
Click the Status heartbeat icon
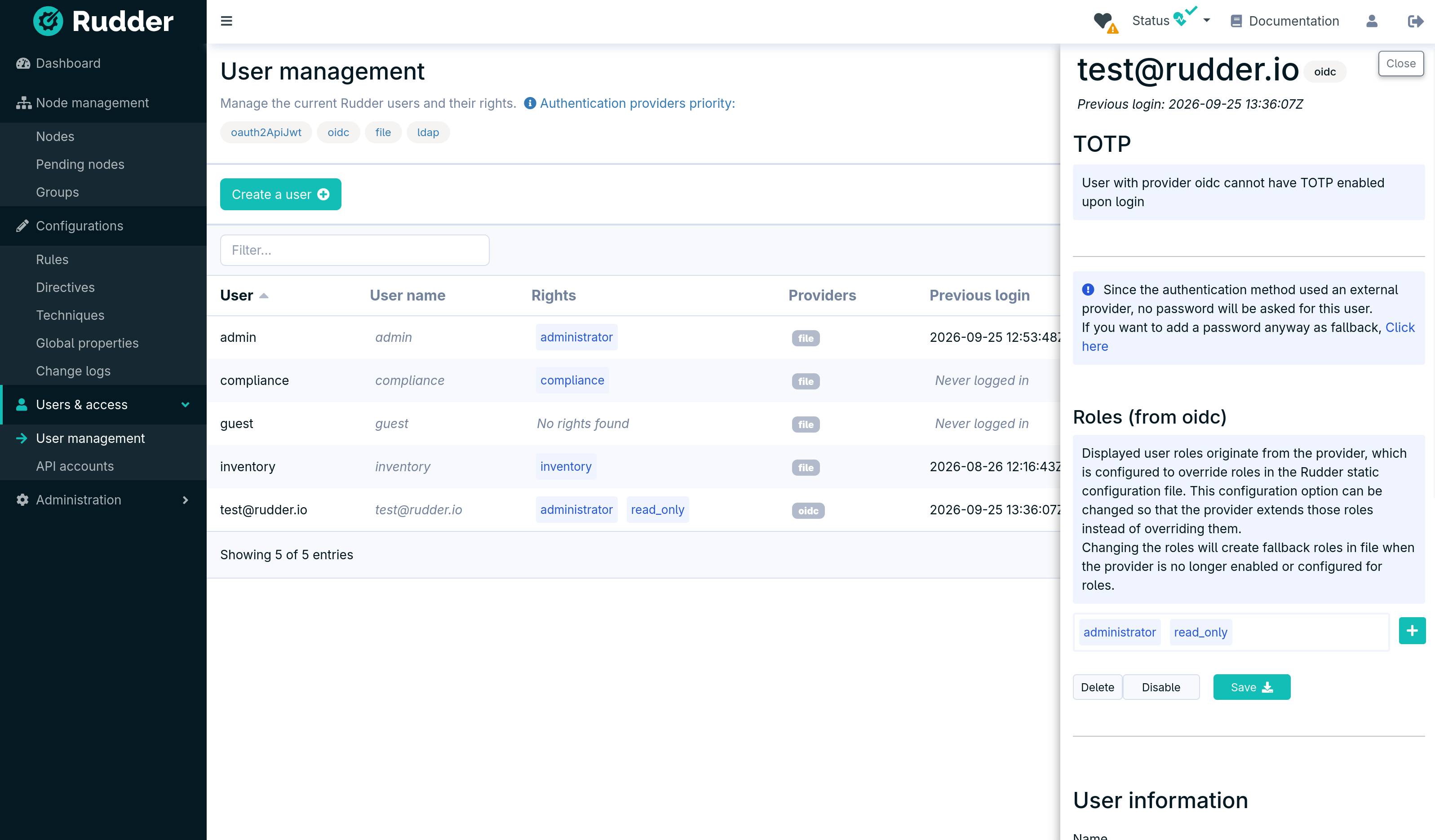pos(1184,17)
